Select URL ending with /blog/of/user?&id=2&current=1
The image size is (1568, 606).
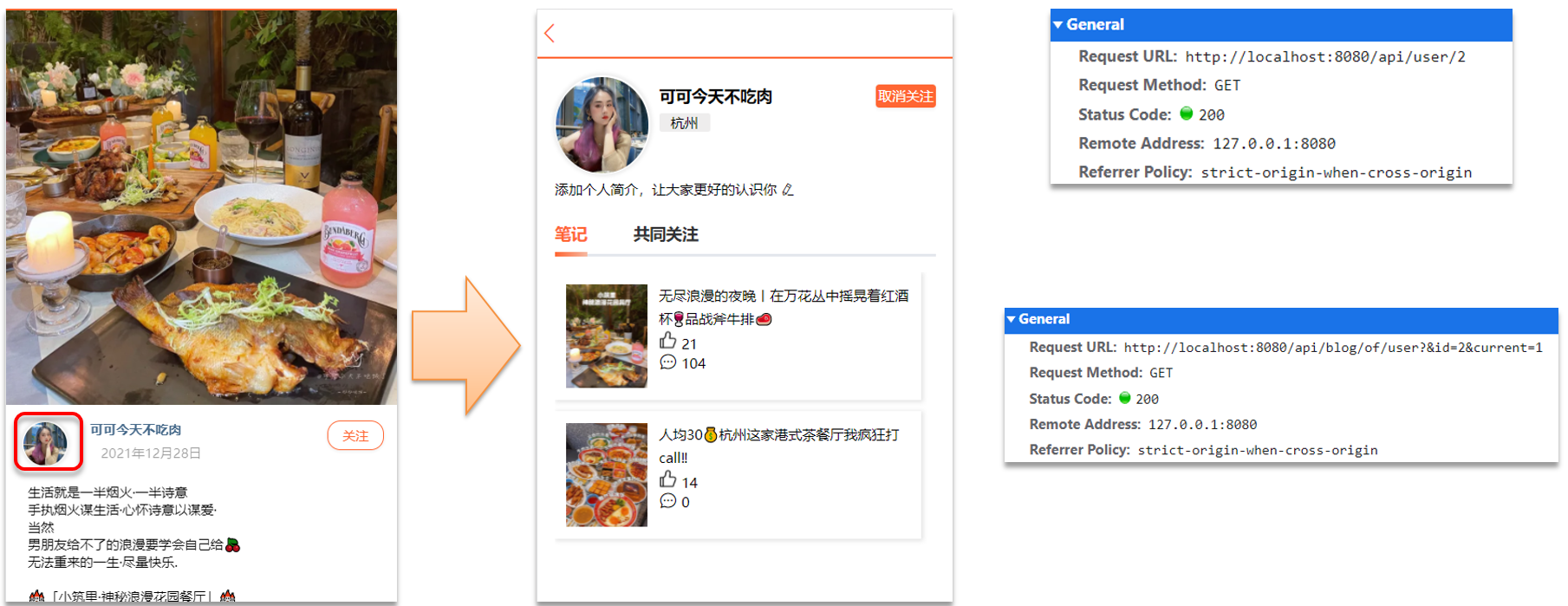coord(1333,348)
